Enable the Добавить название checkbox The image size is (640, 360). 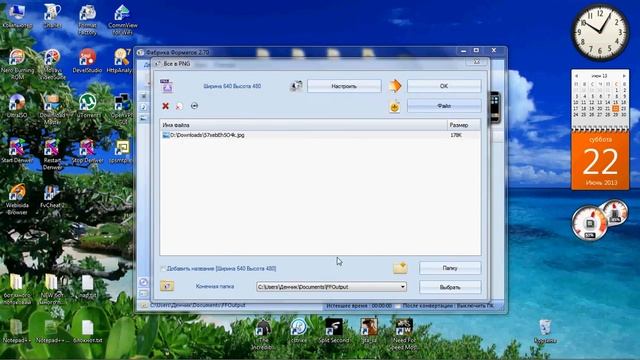[x=163, y=269]
